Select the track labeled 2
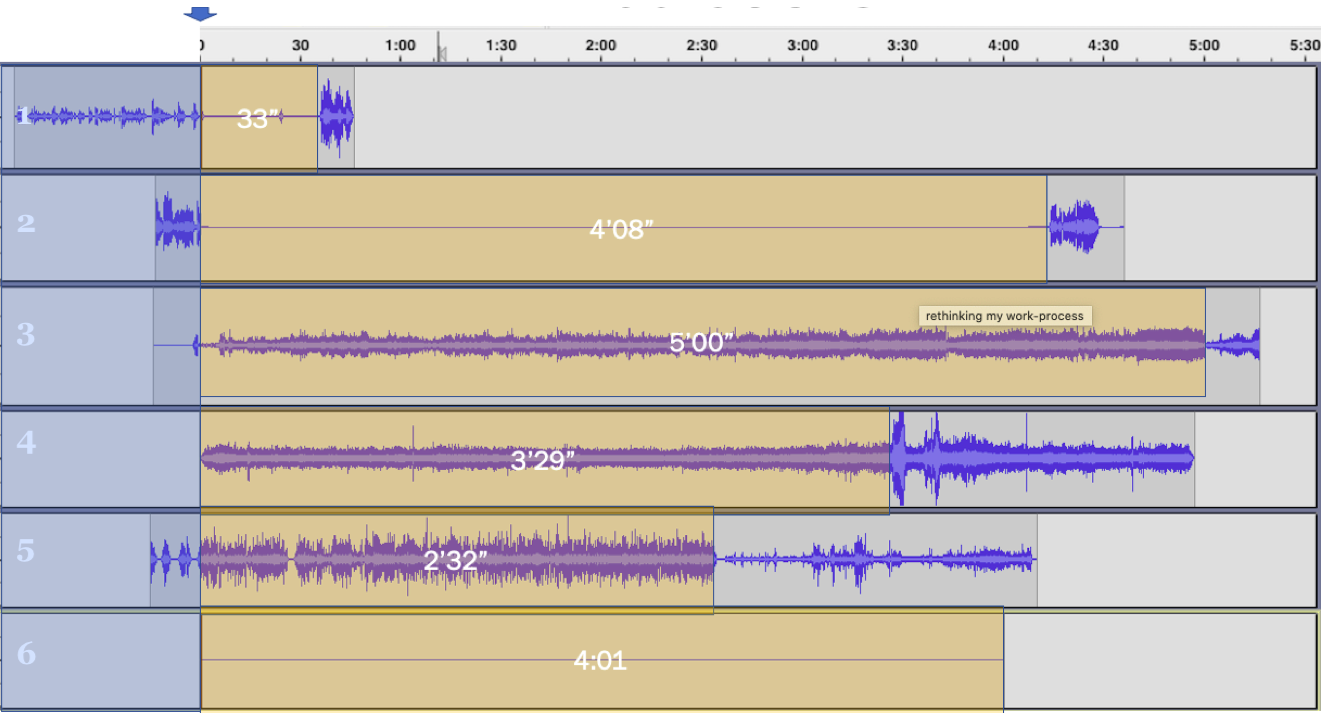Screen dimensions: 1326x718 click(26, 223)
